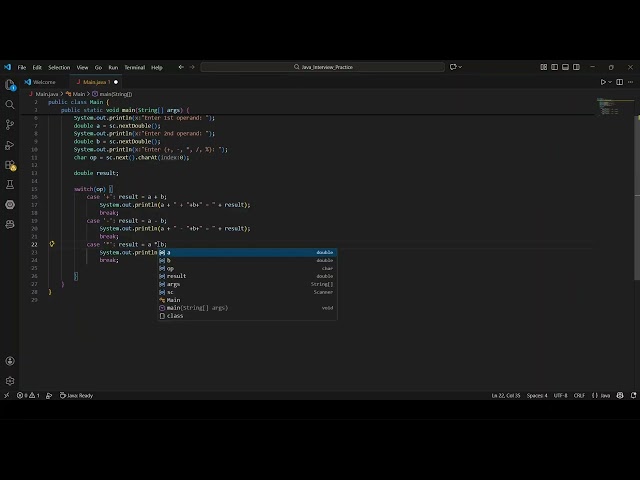Viewport: 640px width, 480px height.
Task: Open the Go menu
Action: point(98,67)
